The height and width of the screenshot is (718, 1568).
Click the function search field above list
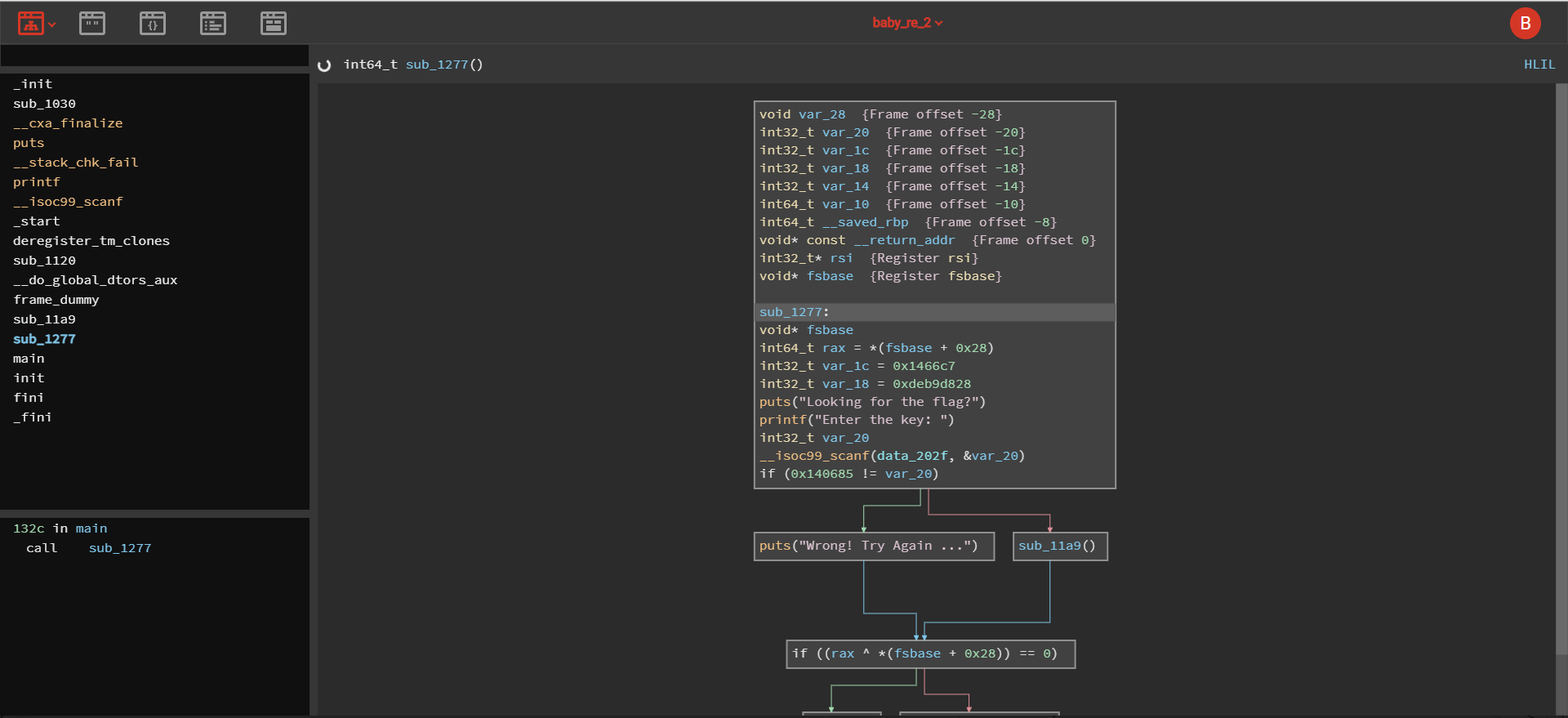(154, 56)
